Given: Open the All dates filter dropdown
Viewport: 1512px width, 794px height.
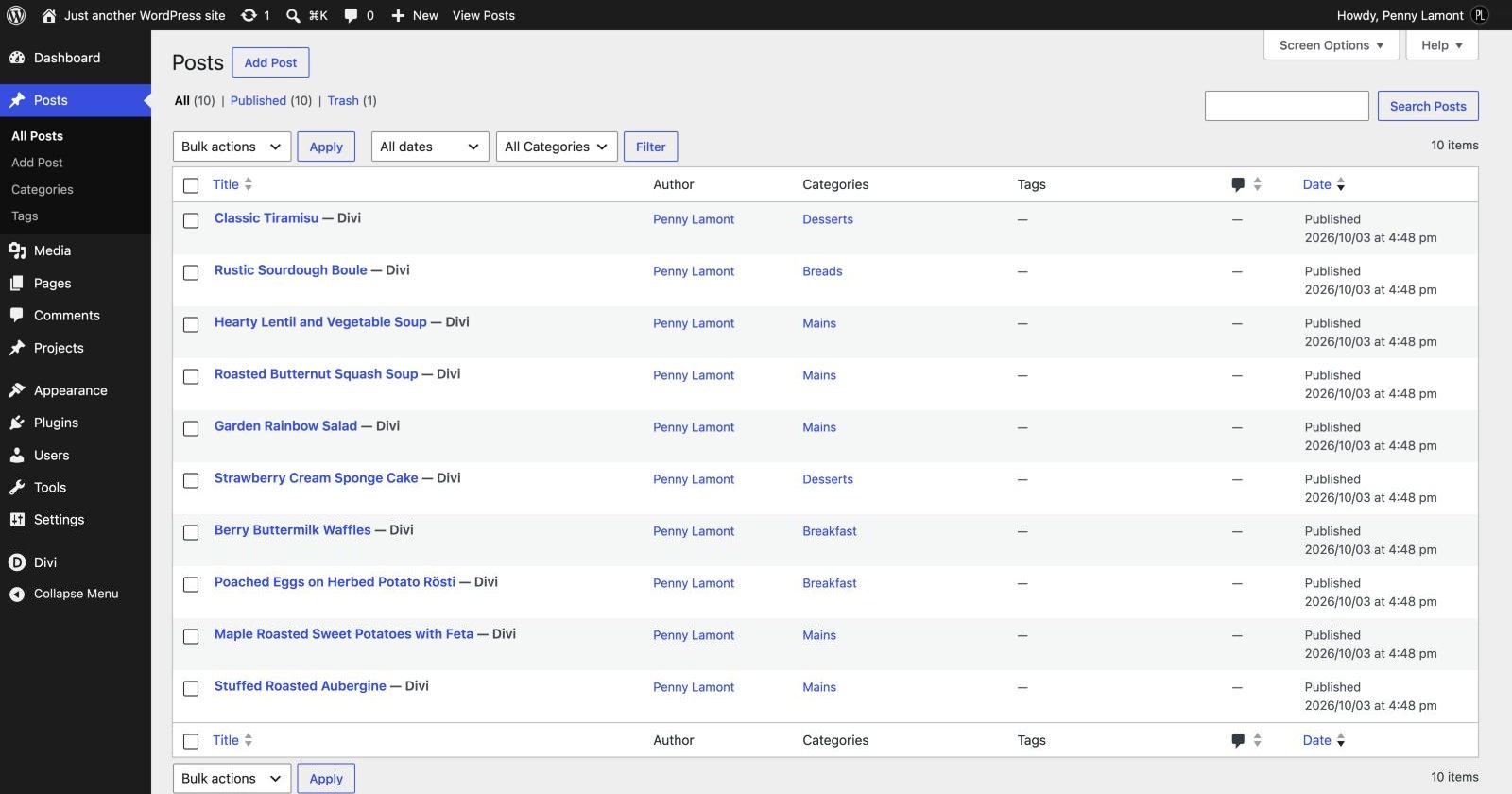Looking at the screenshot, I should point(430,147).
